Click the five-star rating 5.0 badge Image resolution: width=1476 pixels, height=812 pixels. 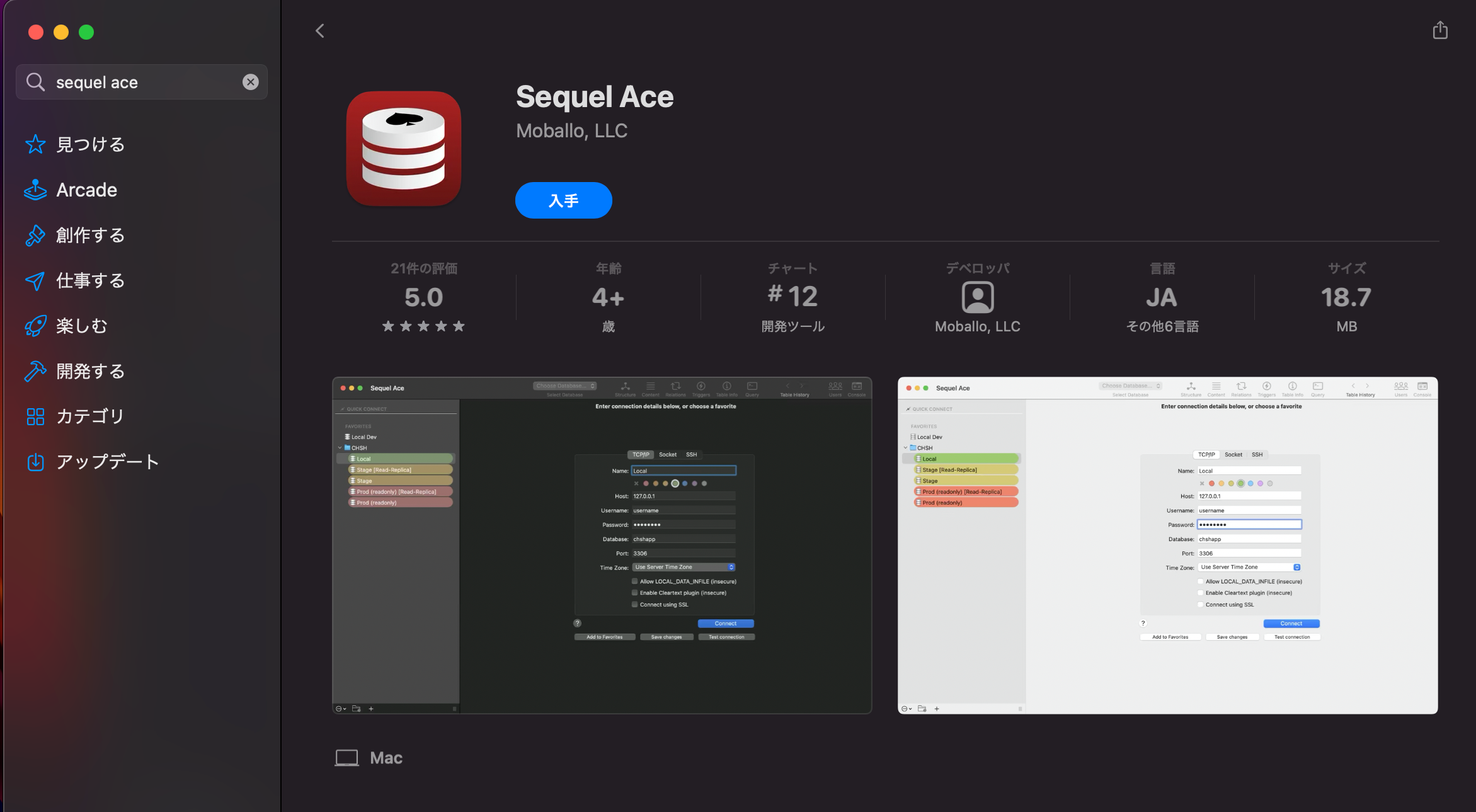(x=423, y=298)
